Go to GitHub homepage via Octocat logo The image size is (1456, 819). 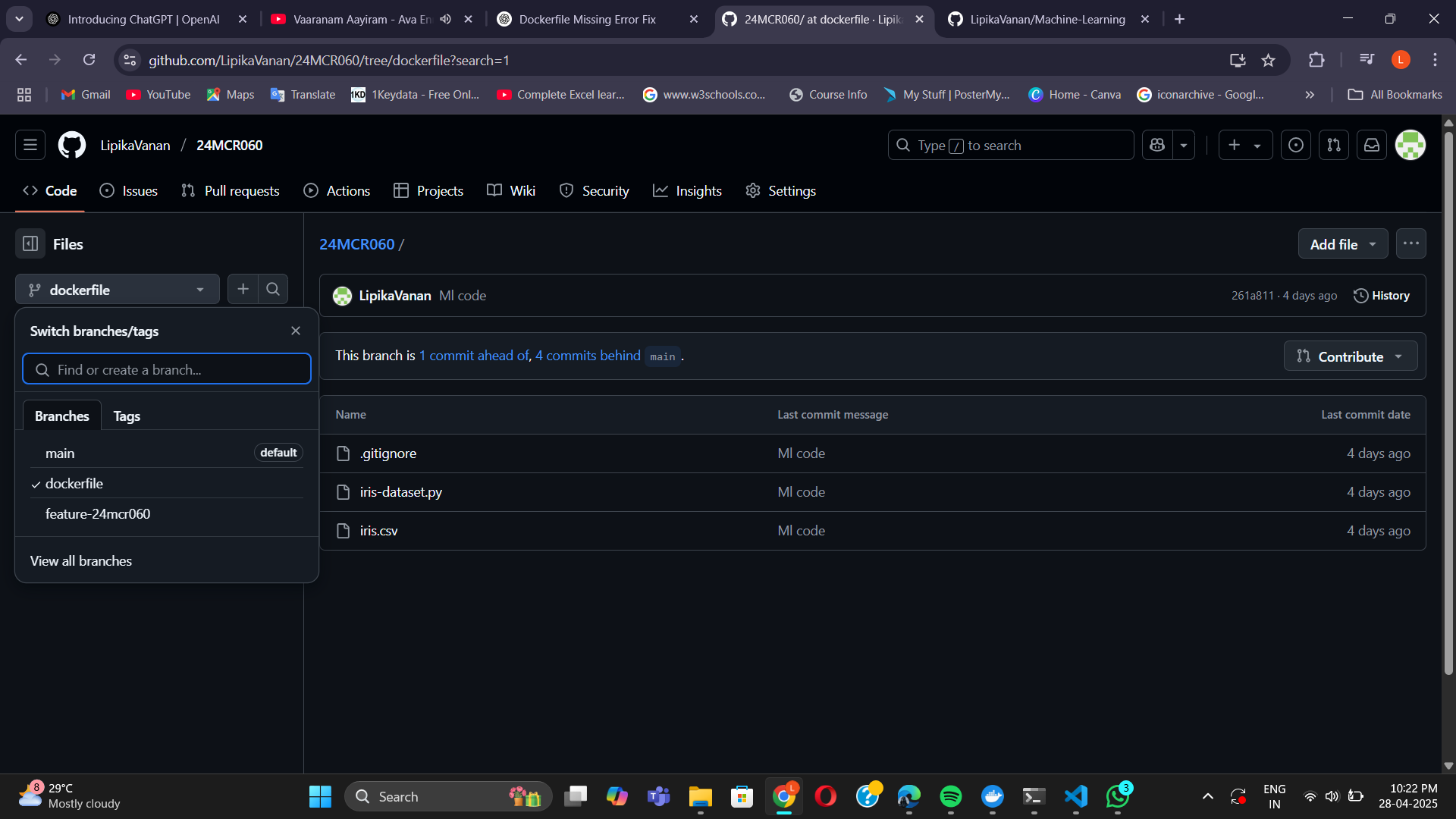[x=72, y=145]
